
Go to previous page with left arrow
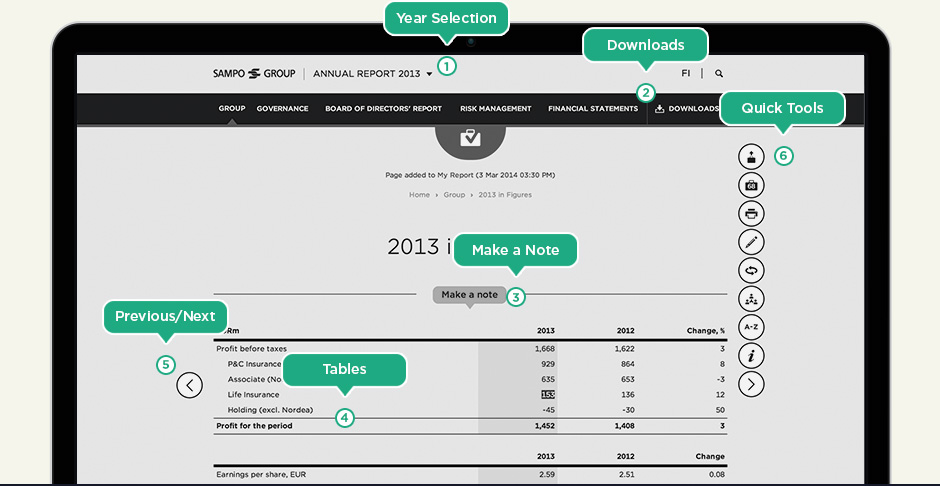(x=189, y=385)
